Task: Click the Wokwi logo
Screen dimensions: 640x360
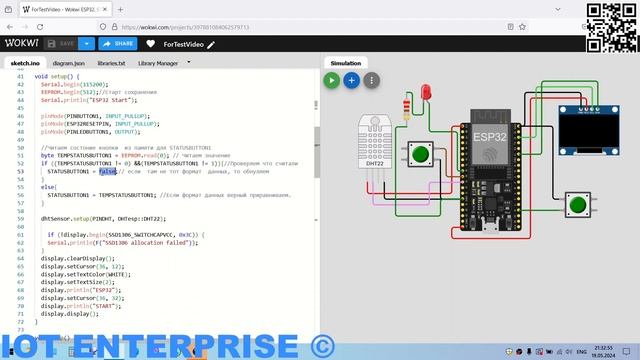Action: pos(21,43)
